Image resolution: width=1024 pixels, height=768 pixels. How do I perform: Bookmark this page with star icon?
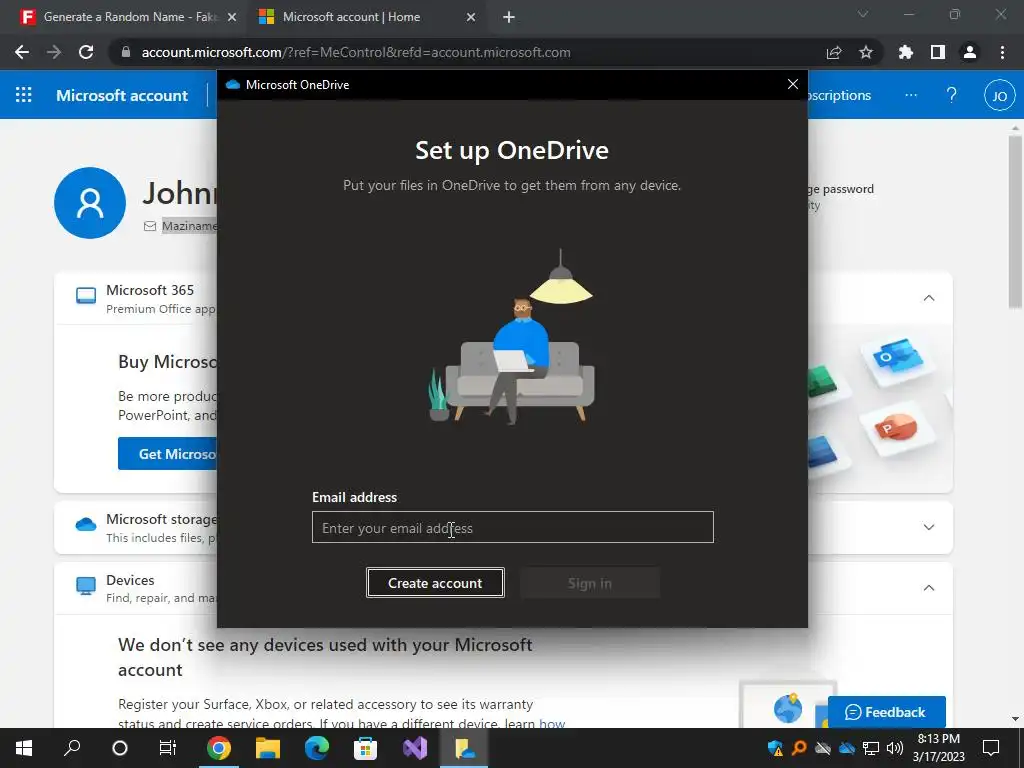[x=865, y=52]
